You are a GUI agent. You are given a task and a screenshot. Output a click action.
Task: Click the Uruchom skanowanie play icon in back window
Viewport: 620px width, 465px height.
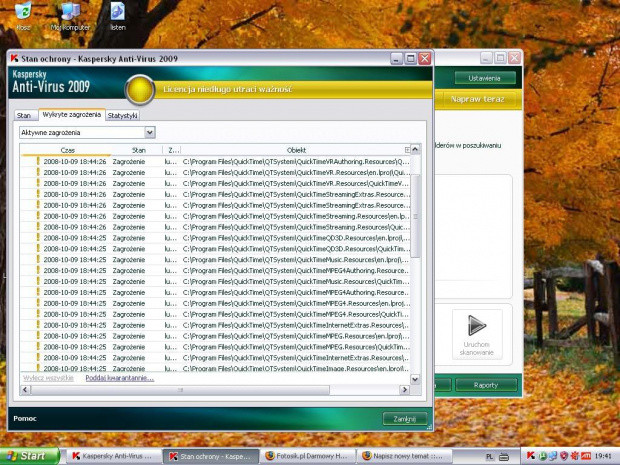coord(477,325)
